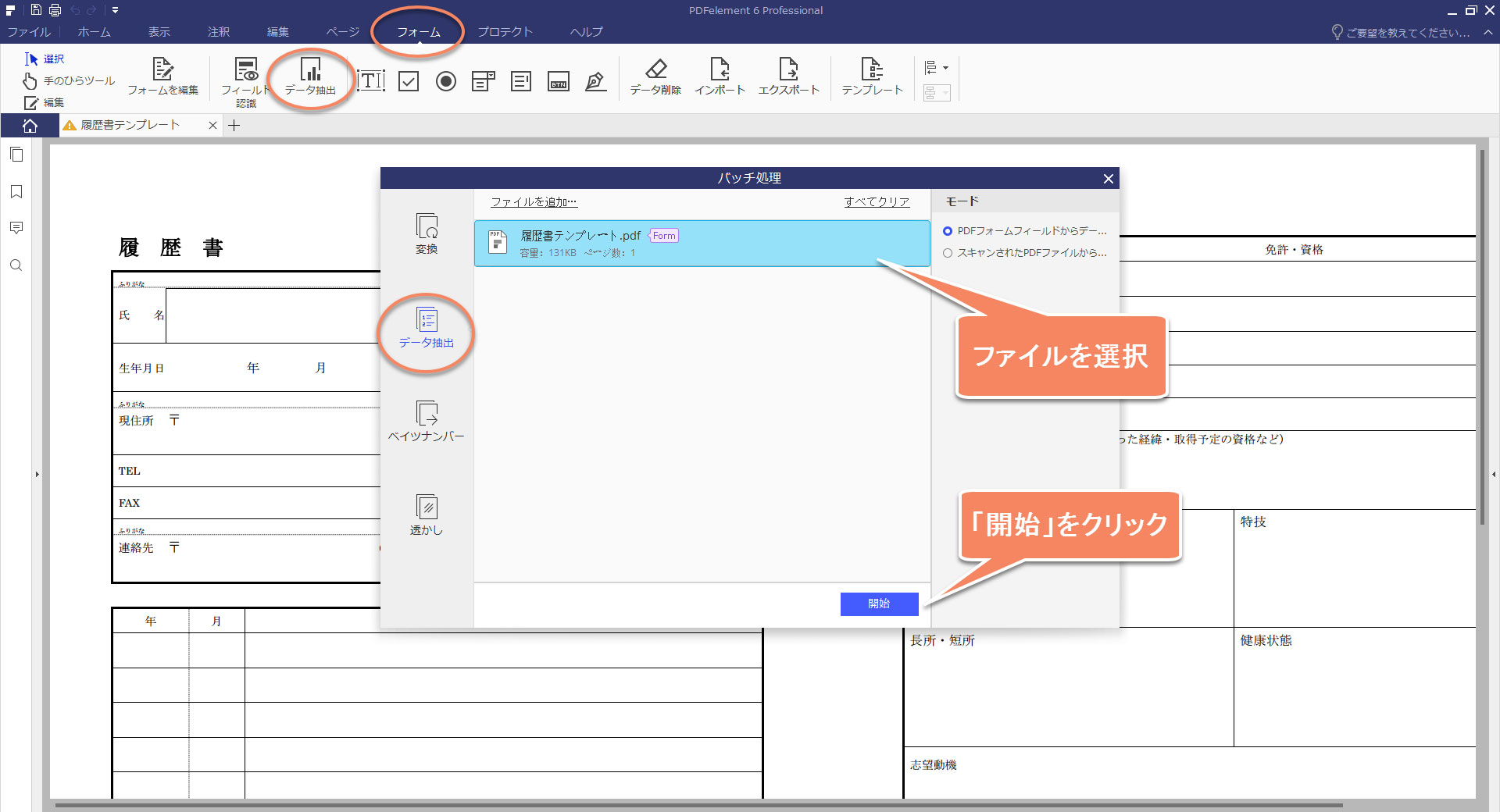
Task: Click the 開始 button
Action: 879,604
